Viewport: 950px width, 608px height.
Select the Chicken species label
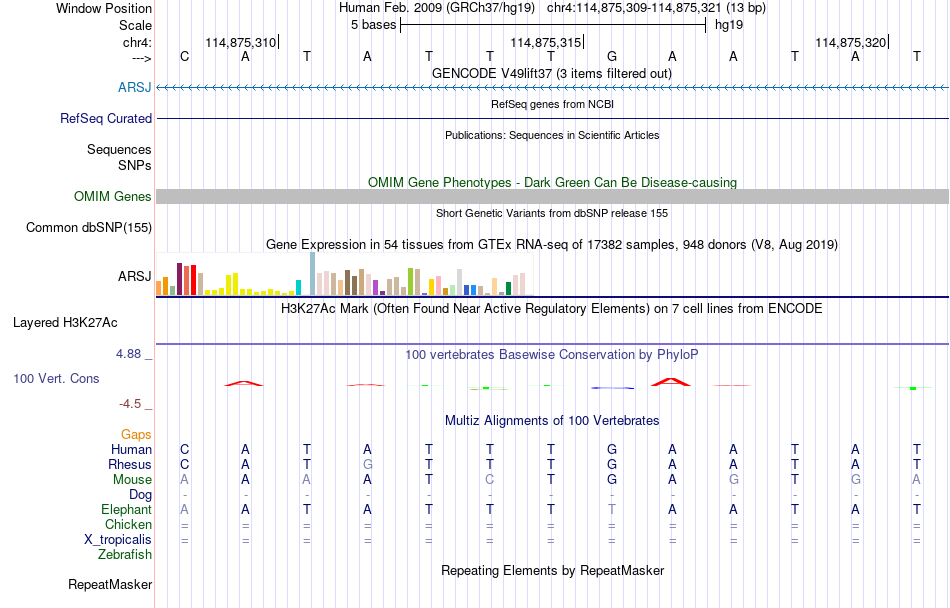(x=128, y=524)
